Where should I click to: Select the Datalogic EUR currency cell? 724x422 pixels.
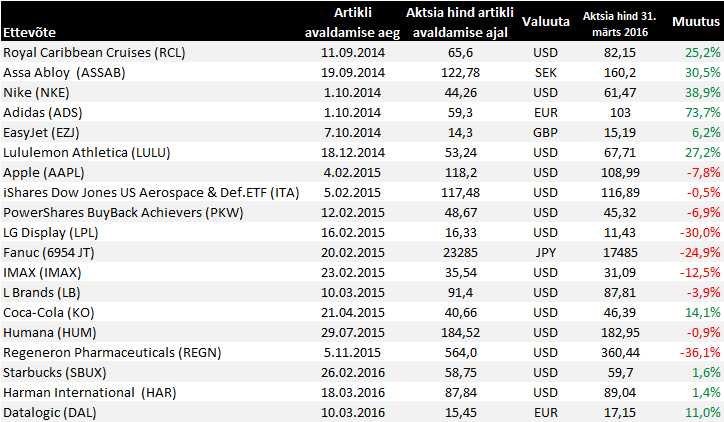(x=546, y=412)
